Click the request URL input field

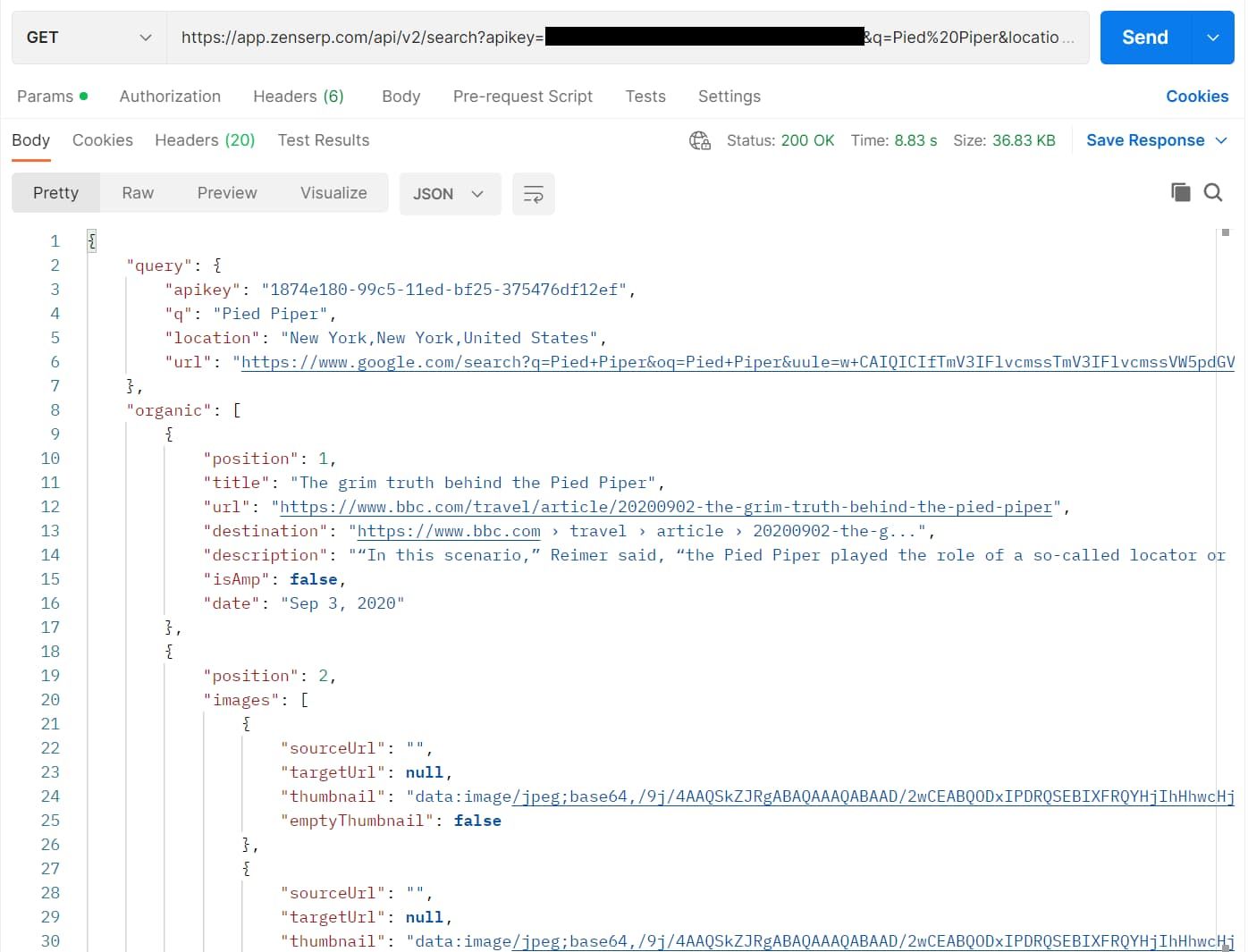point(628,38)
